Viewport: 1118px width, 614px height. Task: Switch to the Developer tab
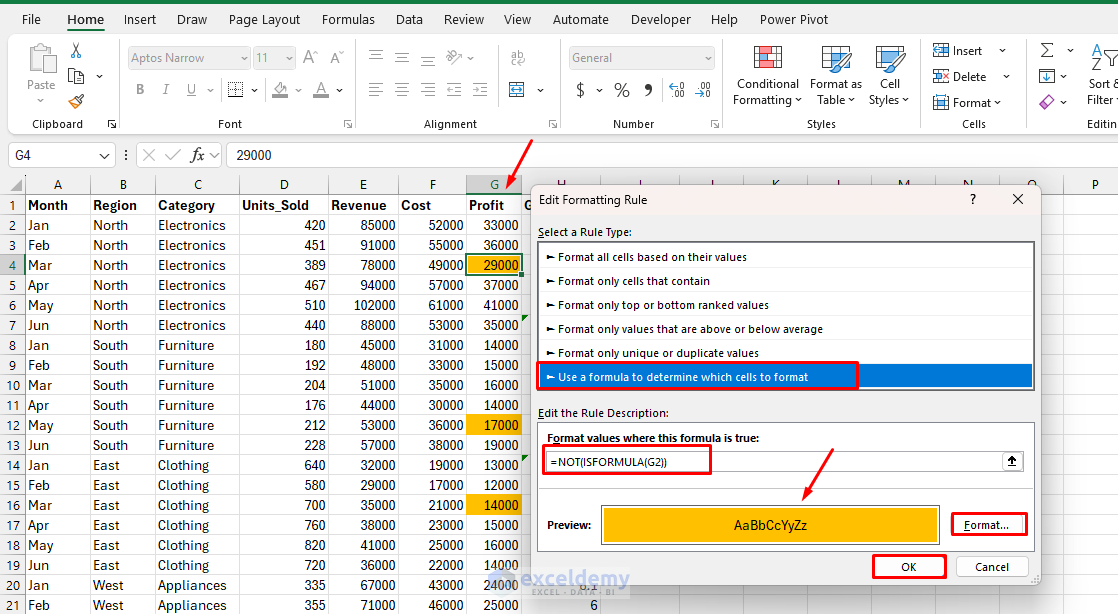point(660,19)
